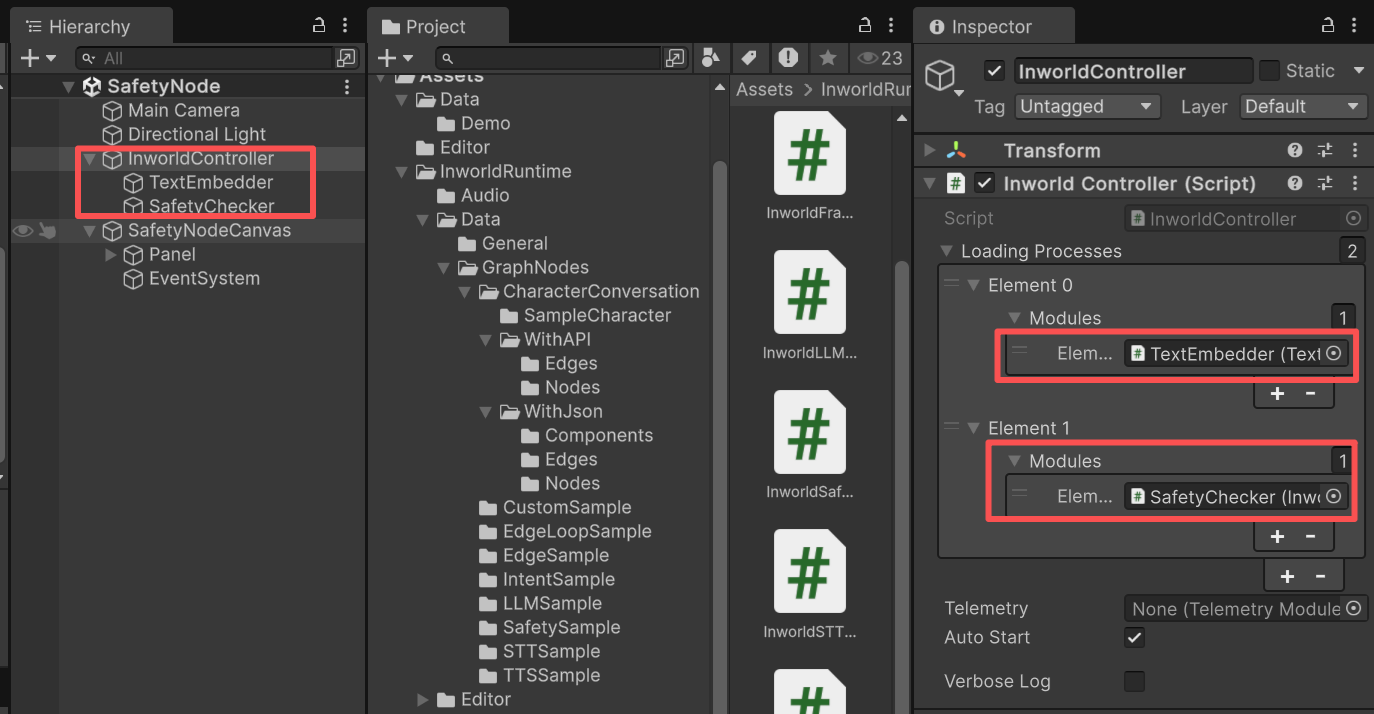Image resolution: width=1374 pixels, height=714 pixels.
Task: Click the Project search-by-log-type alert icon
Action: tap(788, 58)
